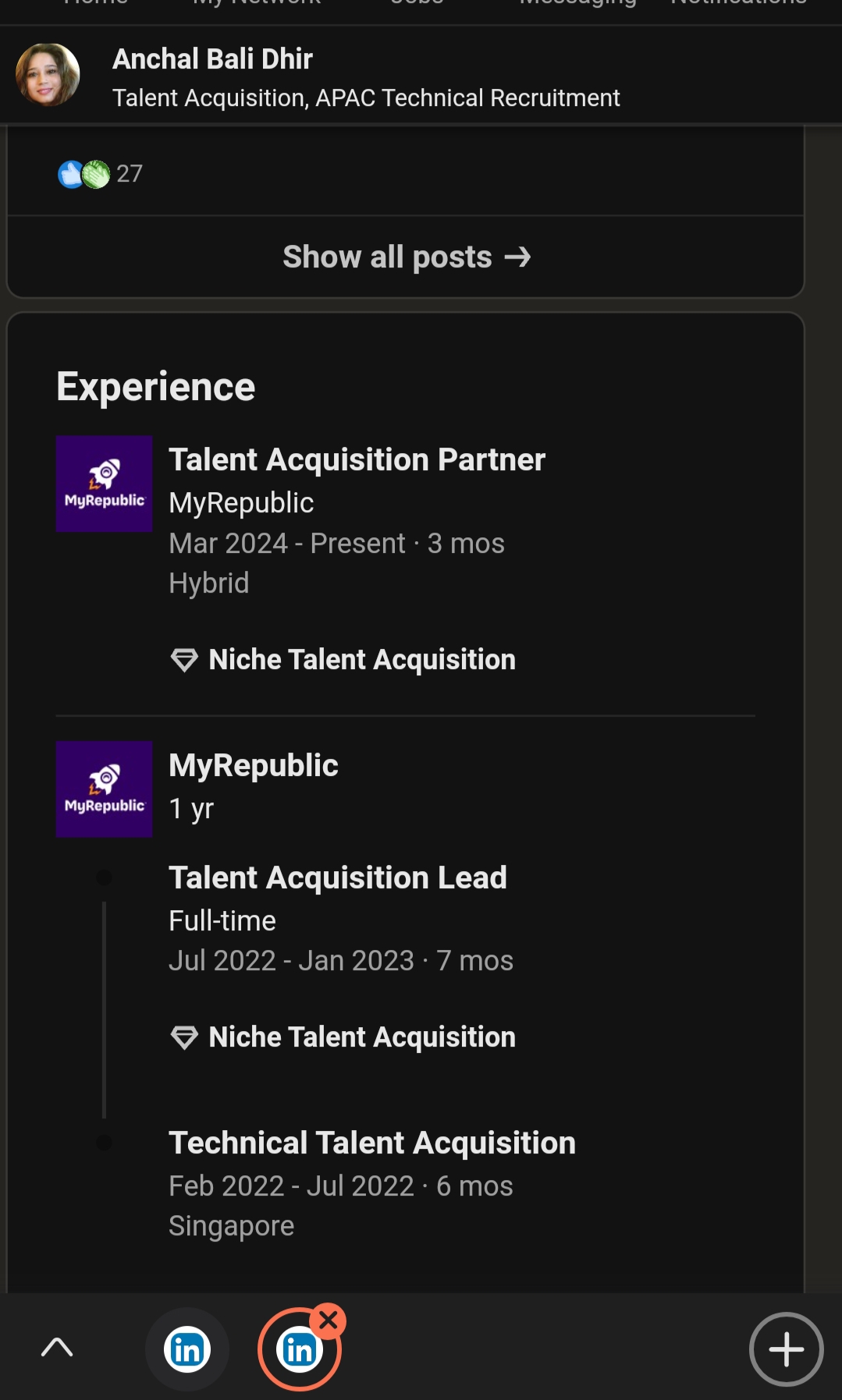842x1400 pixels.
Task: Open the Talent Acquisition Partner position
Action: (357, 460)
